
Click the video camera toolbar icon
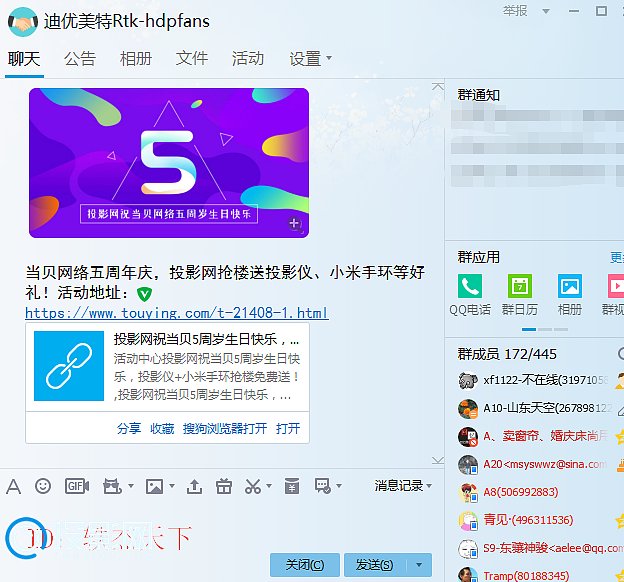pos(112,486)
